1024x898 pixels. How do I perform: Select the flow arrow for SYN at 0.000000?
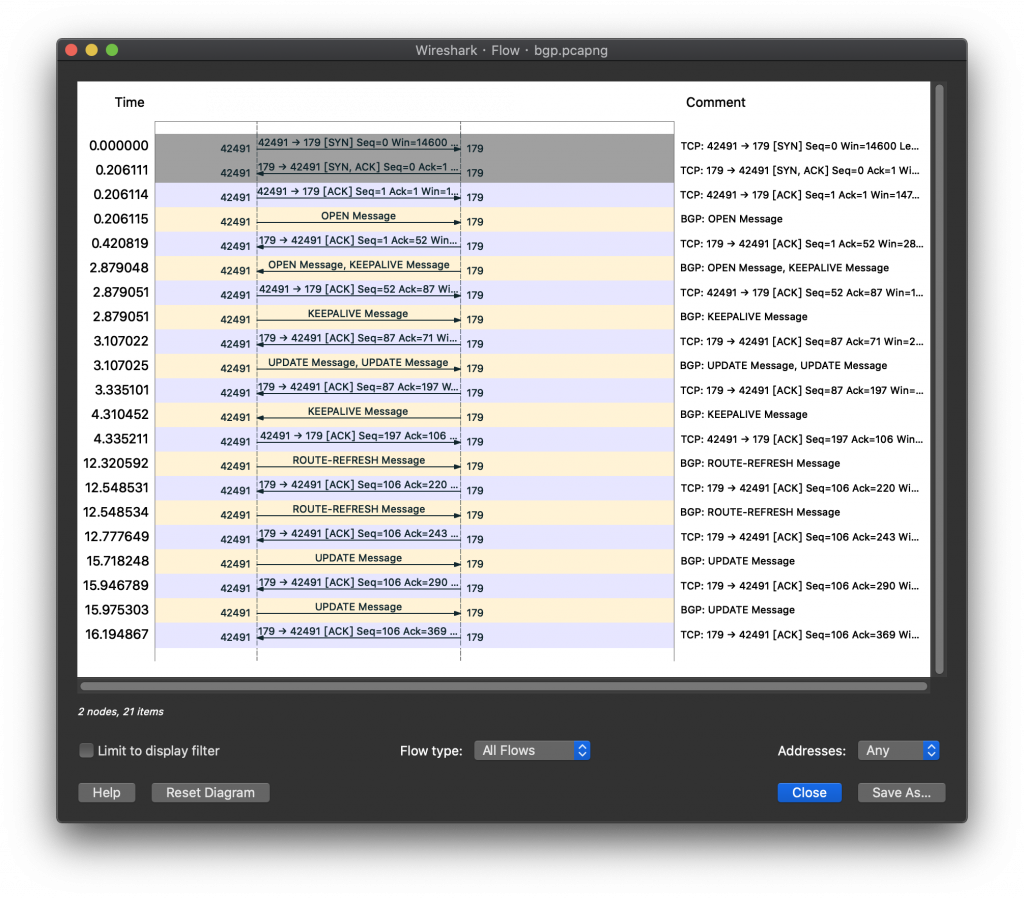[359, 146]
